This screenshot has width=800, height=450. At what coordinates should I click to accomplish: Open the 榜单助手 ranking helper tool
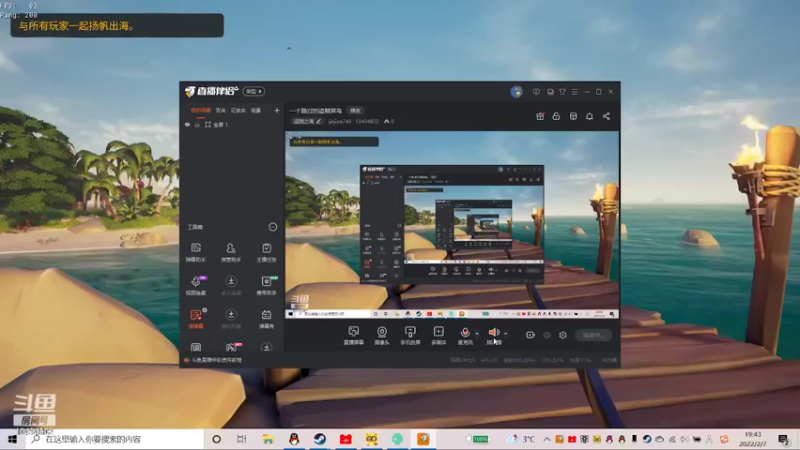(x=266, y=285)
